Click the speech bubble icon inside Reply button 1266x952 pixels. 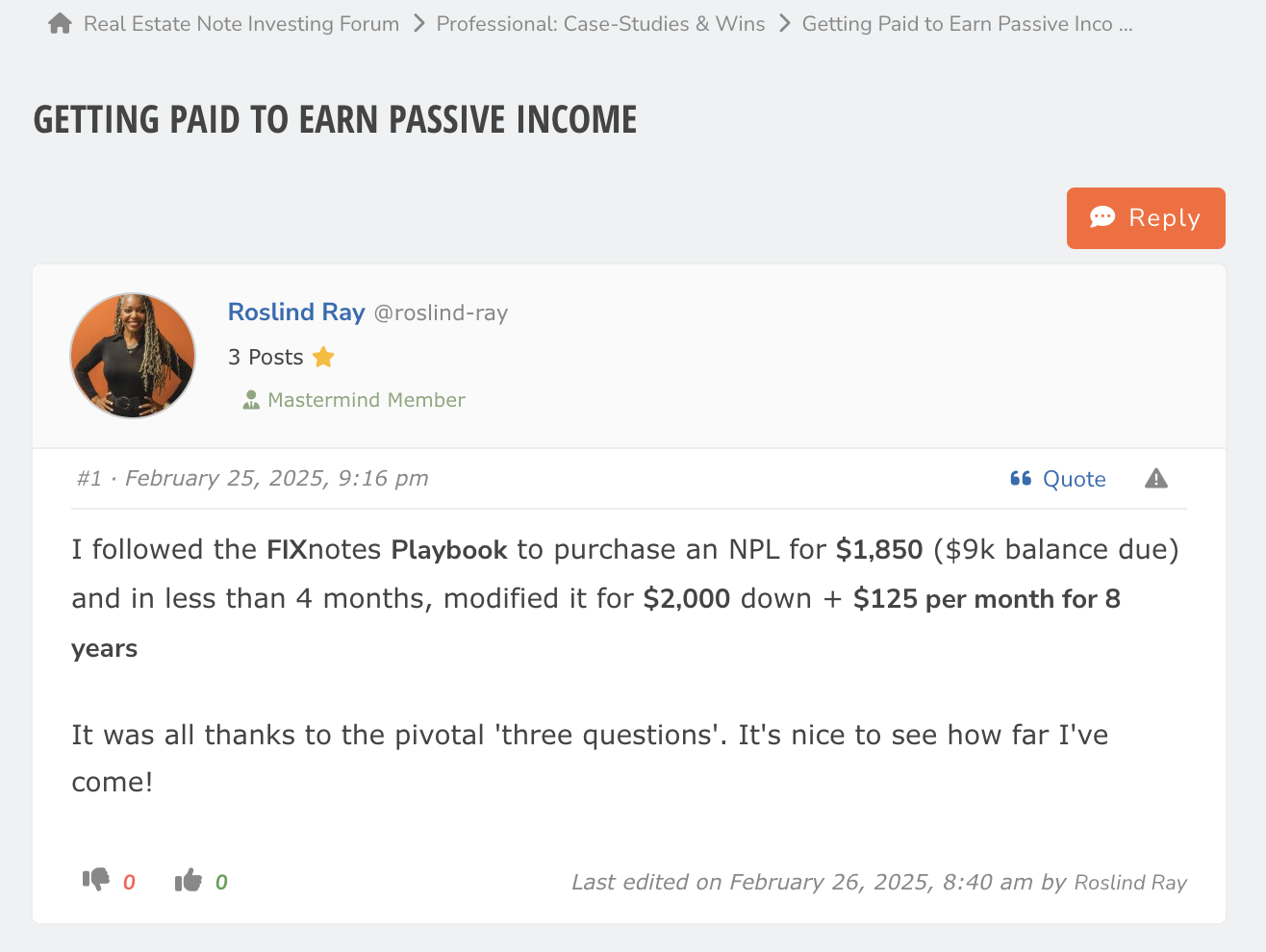click(1104, 217)
